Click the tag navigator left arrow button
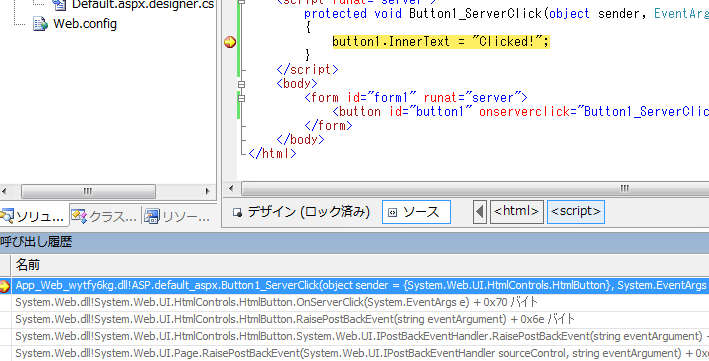 (x=480, y=212)
